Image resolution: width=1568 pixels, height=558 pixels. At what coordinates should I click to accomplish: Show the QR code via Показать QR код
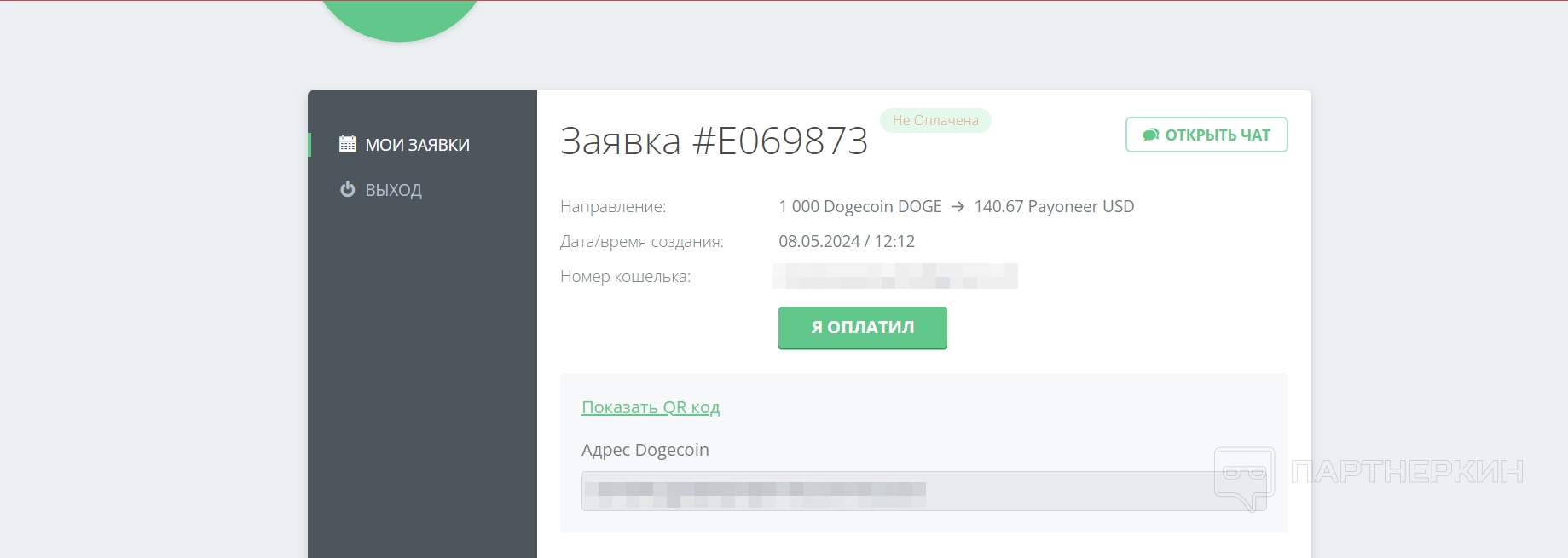pyautogui.click(x=651, y=407)
